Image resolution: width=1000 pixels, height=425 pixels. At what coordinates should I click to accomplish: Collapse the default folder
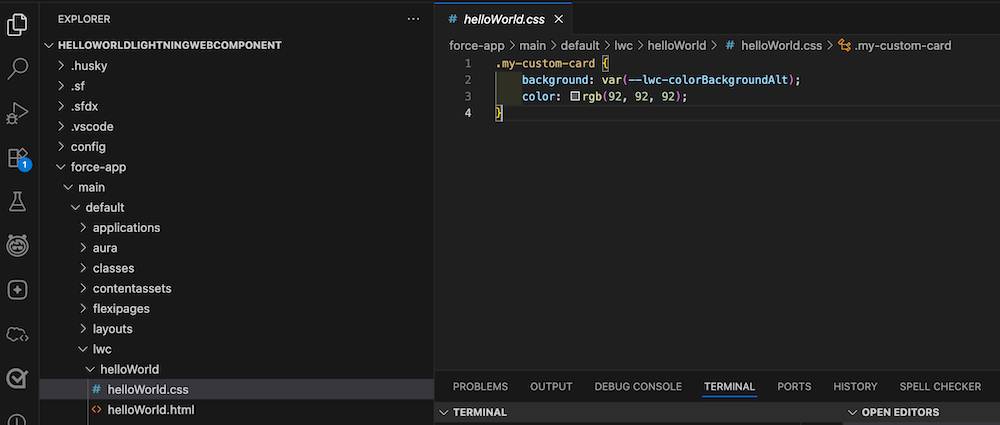pos(76,207)
